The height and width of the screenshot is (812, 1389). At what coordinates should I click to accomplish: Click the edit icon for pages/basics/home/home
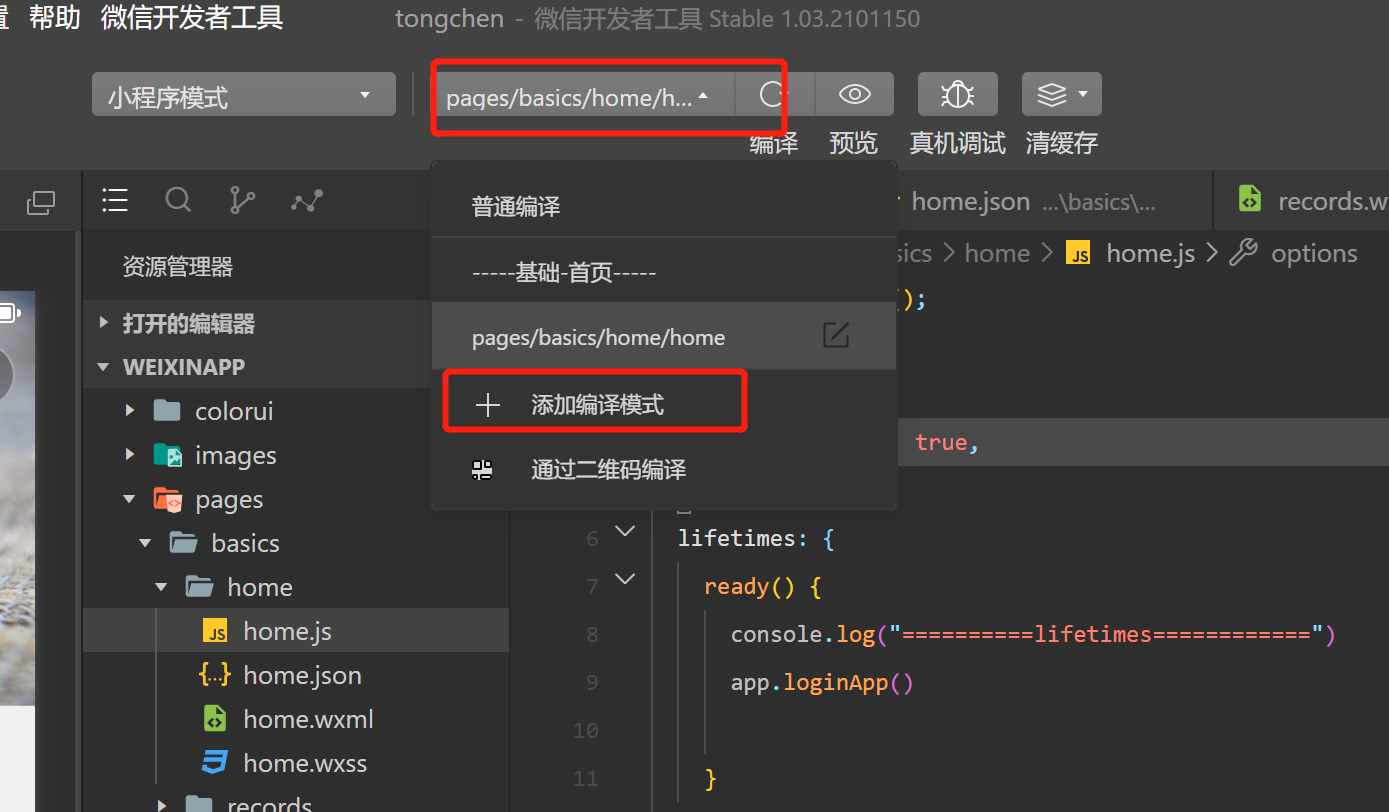(x=836, y=335)
